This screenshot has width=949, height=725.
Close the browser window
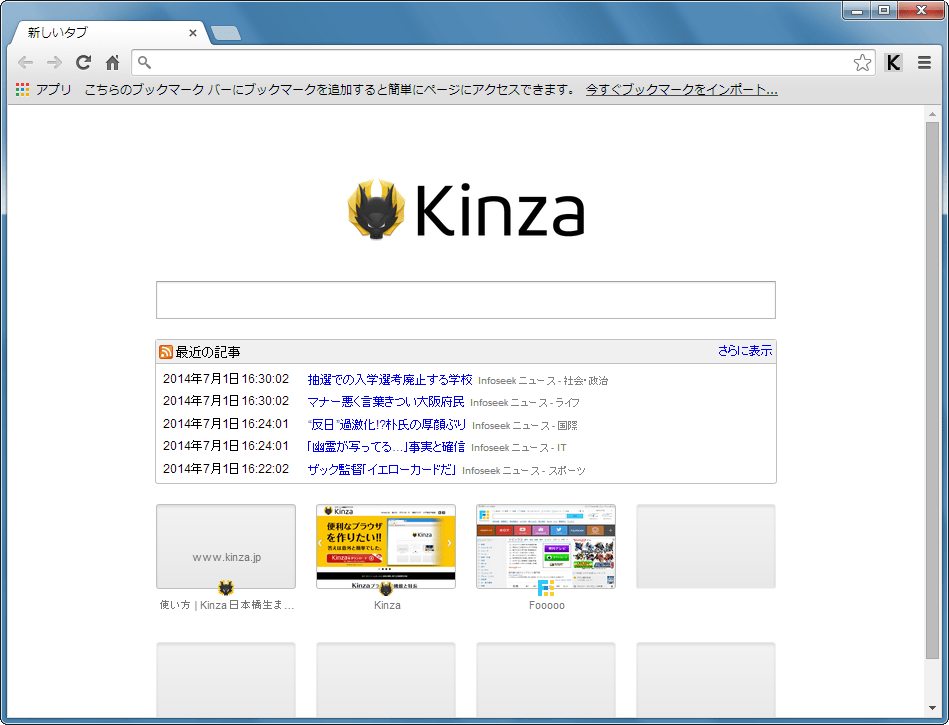(x=921, y=10)
